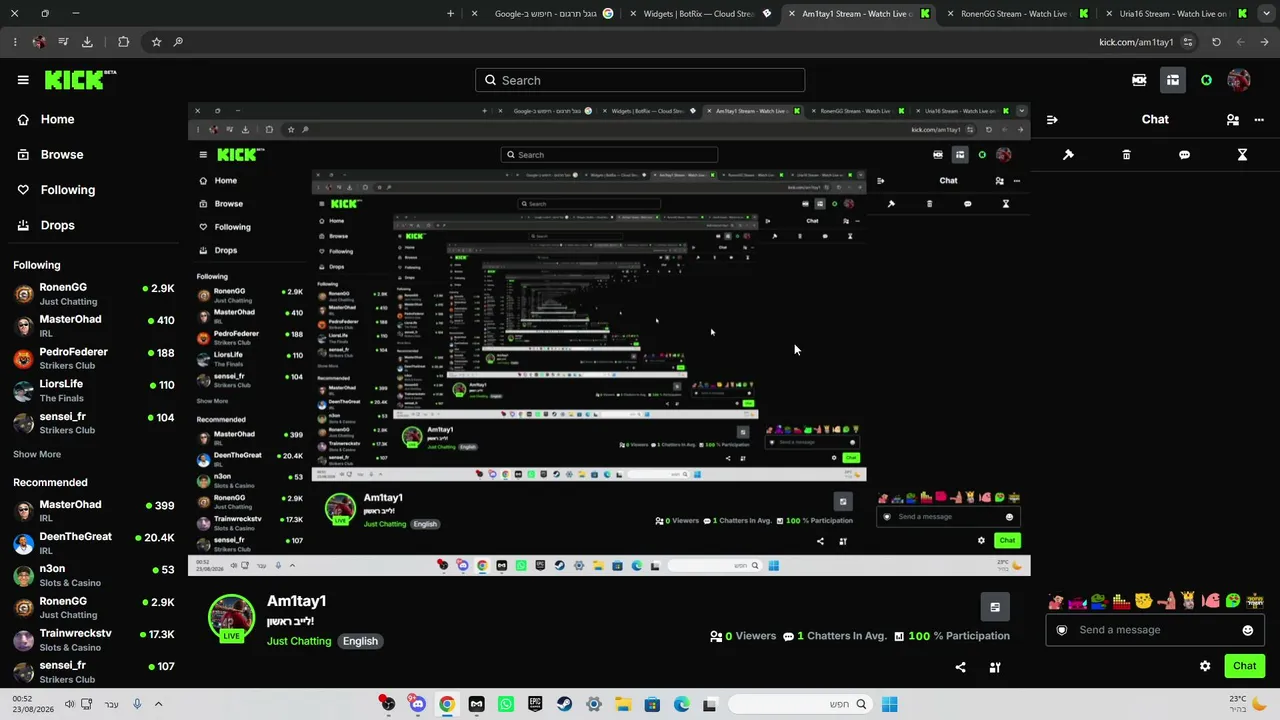Open chat more options menu

tap(1259, 119)
